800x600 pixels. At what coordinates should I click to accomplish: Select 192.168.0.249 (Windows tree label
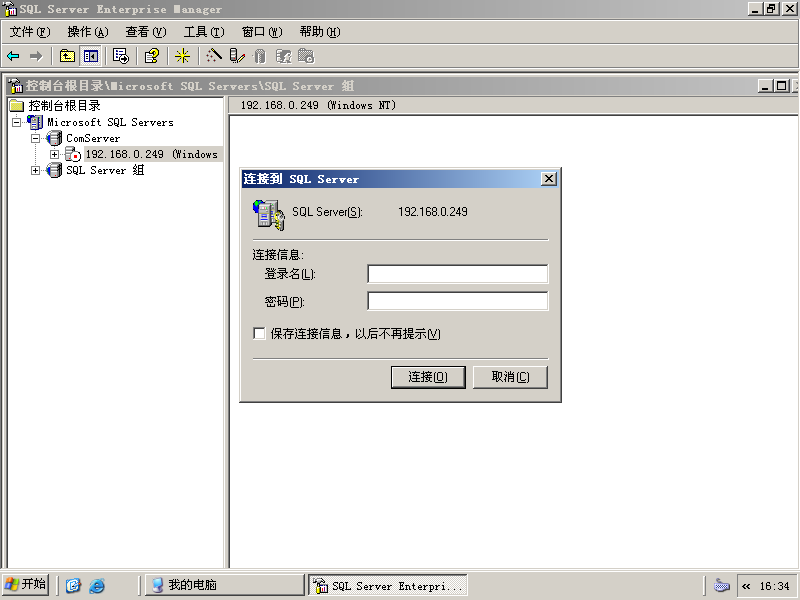[x=152, y=154]
